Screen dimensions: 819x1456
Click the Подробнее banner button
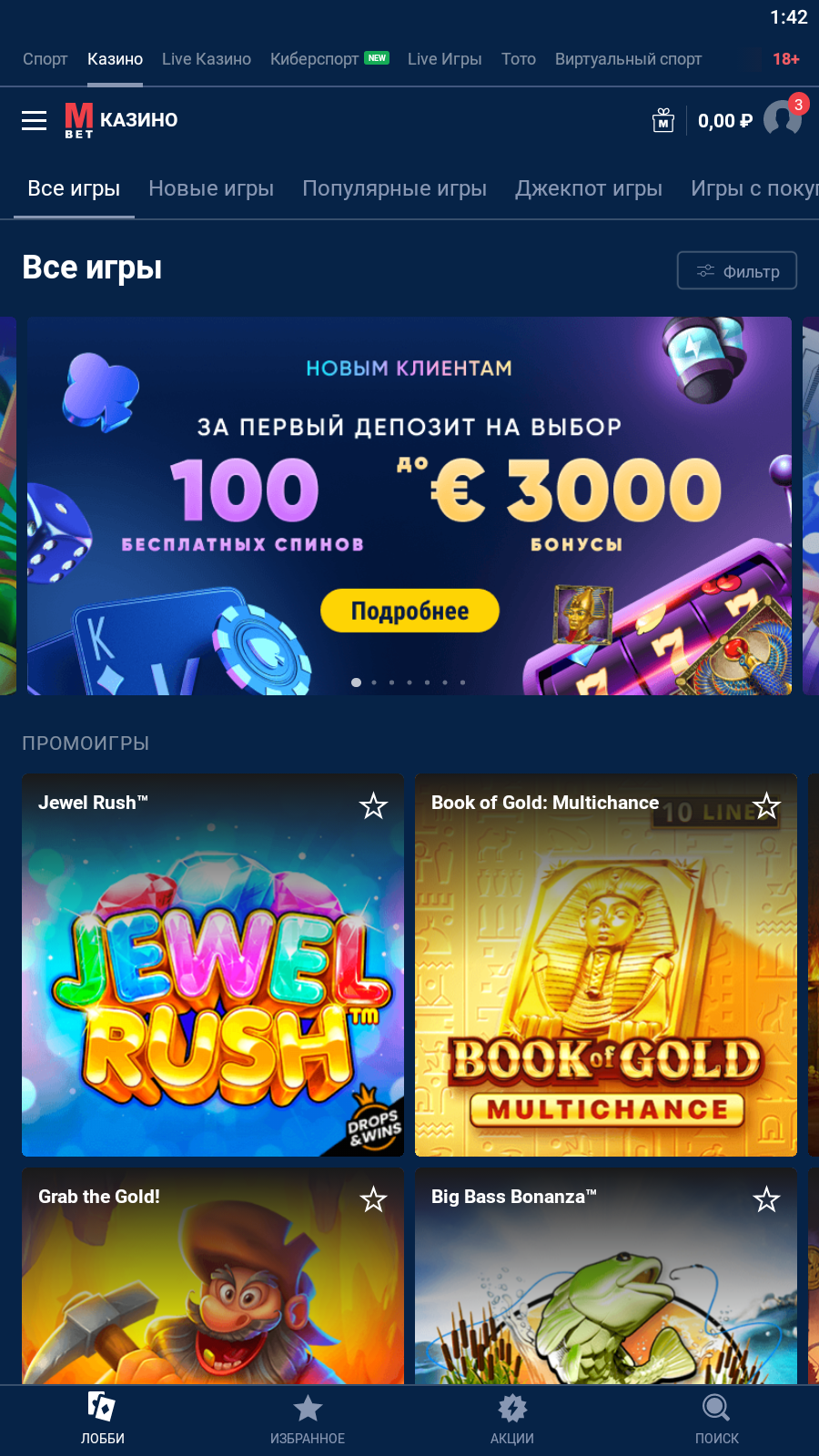point(410,611)
